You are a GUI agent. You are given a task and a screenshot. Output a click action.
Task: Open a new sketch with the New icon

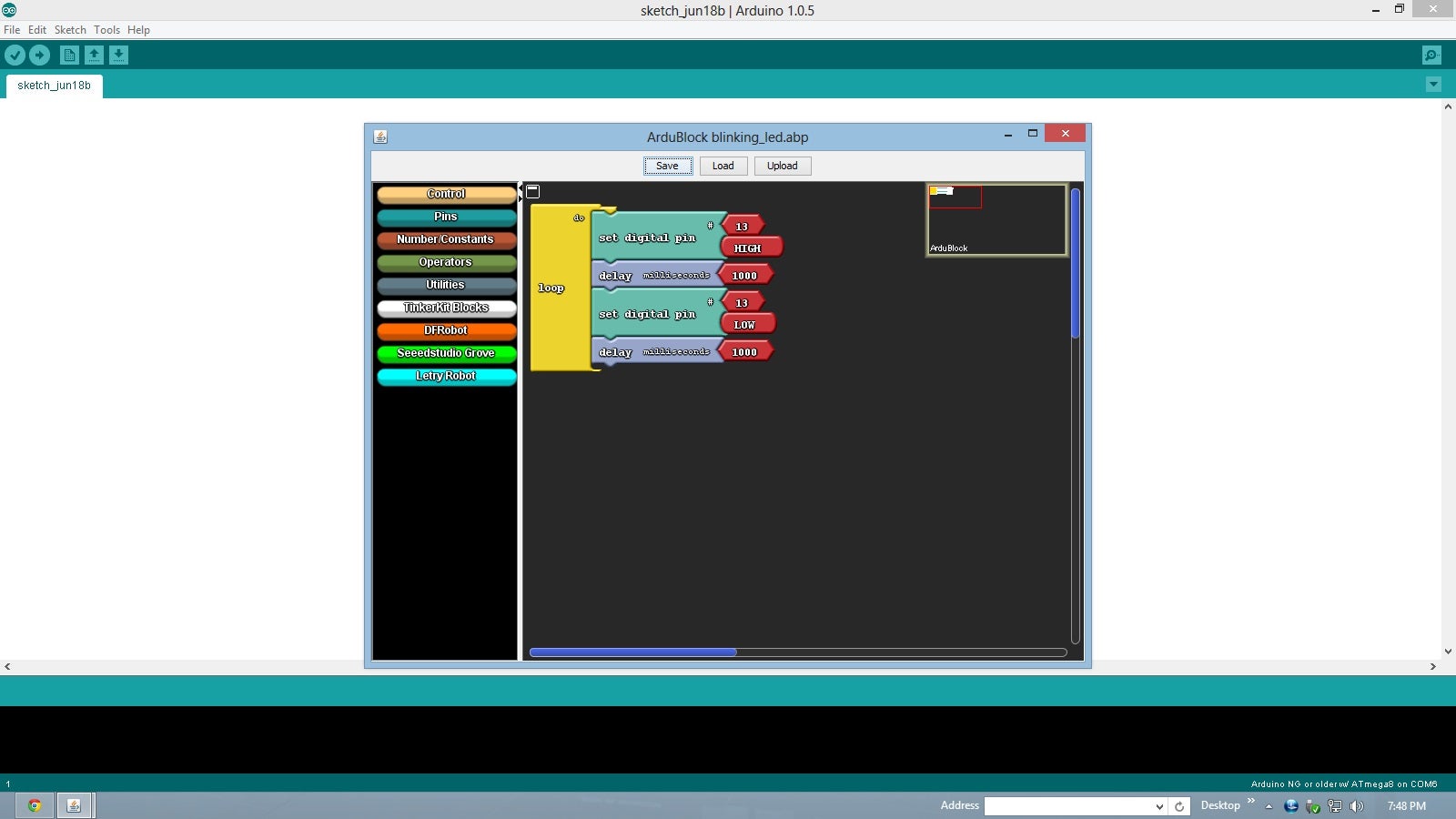[x=70, y=55]
